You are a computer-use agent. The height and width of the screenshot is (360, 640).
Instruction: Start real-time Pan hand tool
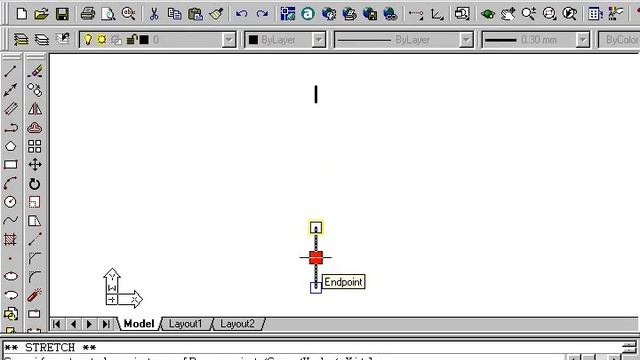click(x=508, y=14)
